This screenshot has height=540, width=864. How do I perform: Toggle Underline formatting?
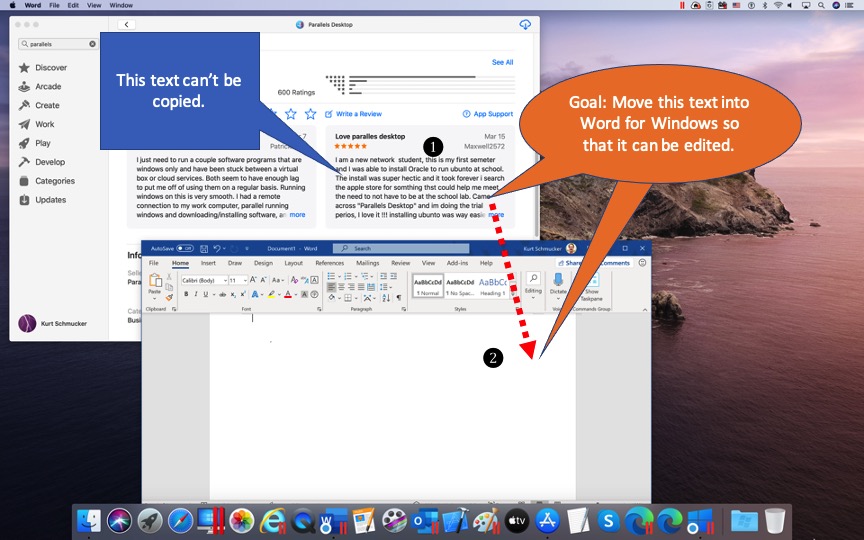206,294
